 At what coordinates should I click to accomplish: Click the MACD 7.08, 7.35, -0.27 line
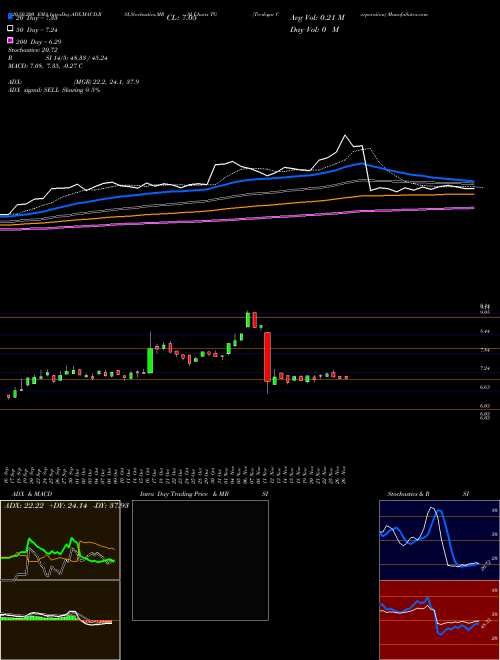click(x=45, y=66)
